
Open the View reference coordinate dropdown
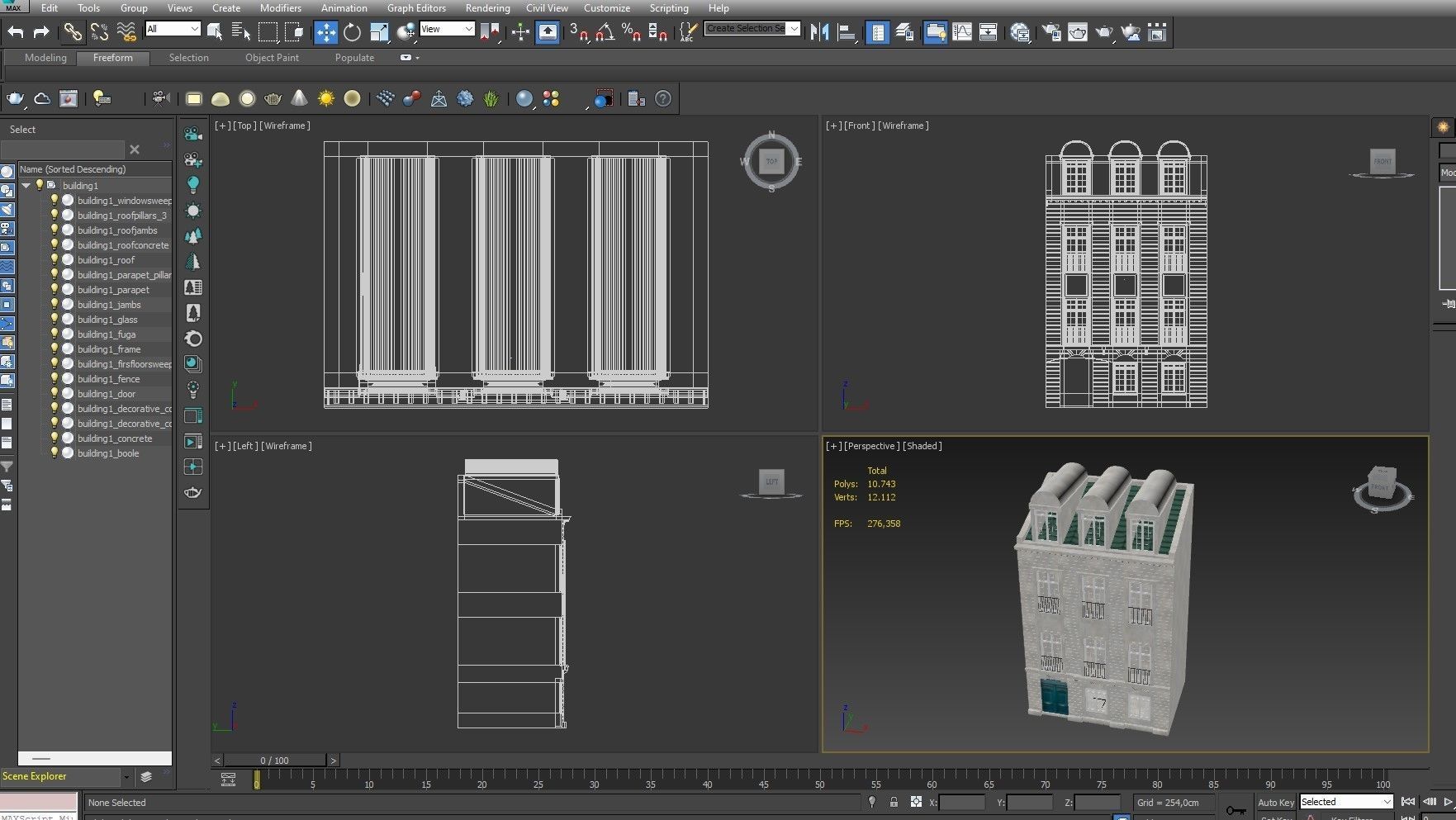[x=447, y=29]
